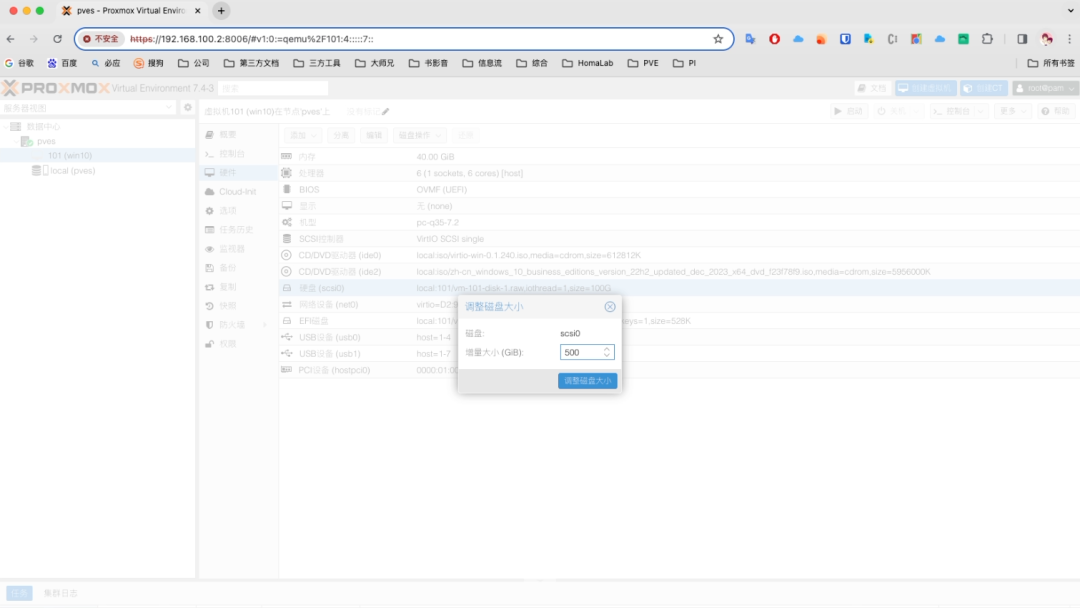Click the 启动 start button
The image size is (1080, 608).
849,111
